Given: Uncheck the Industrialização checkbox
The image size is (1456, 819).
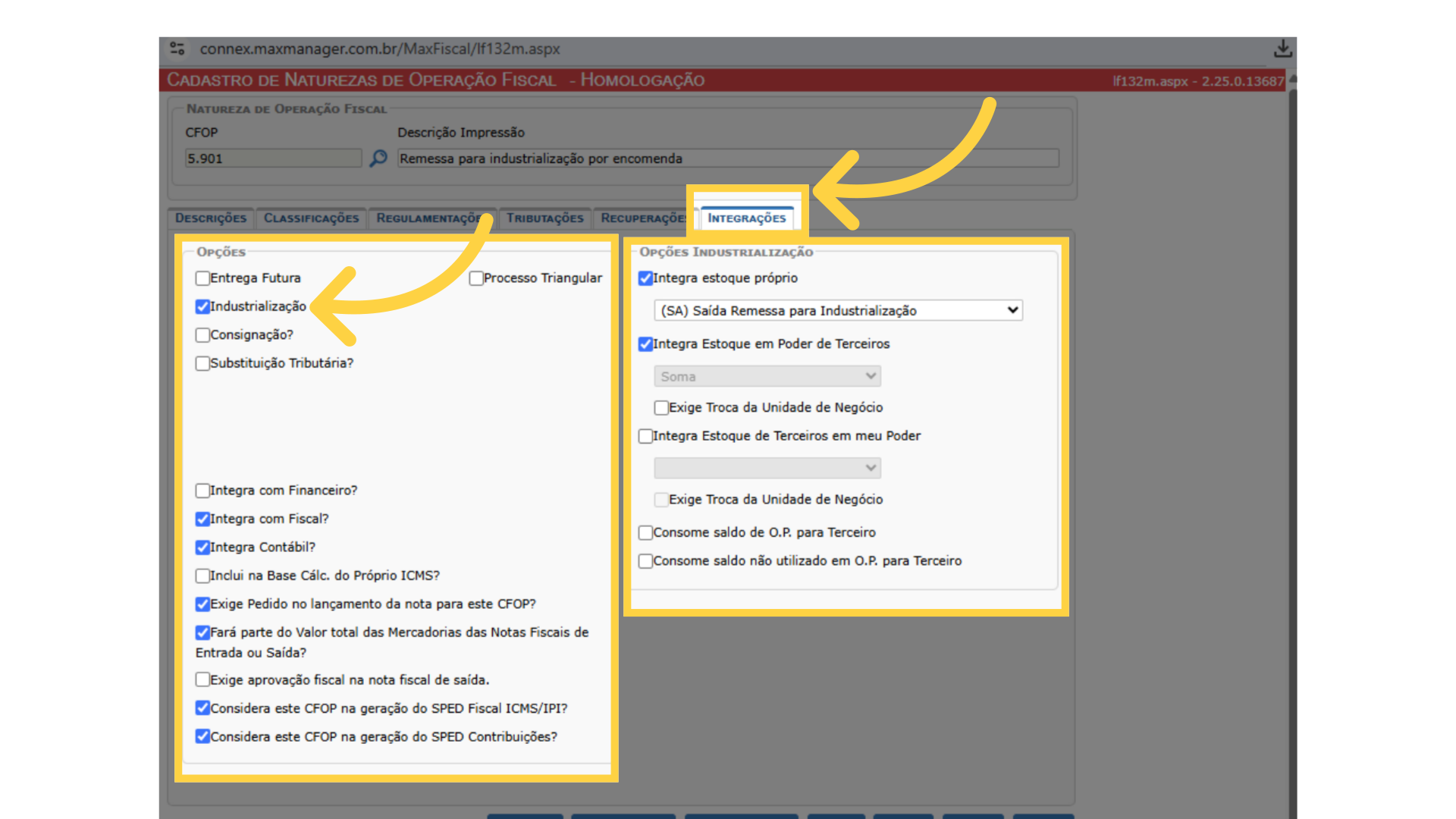Looking at the screenshot, I should coord(202,306).
